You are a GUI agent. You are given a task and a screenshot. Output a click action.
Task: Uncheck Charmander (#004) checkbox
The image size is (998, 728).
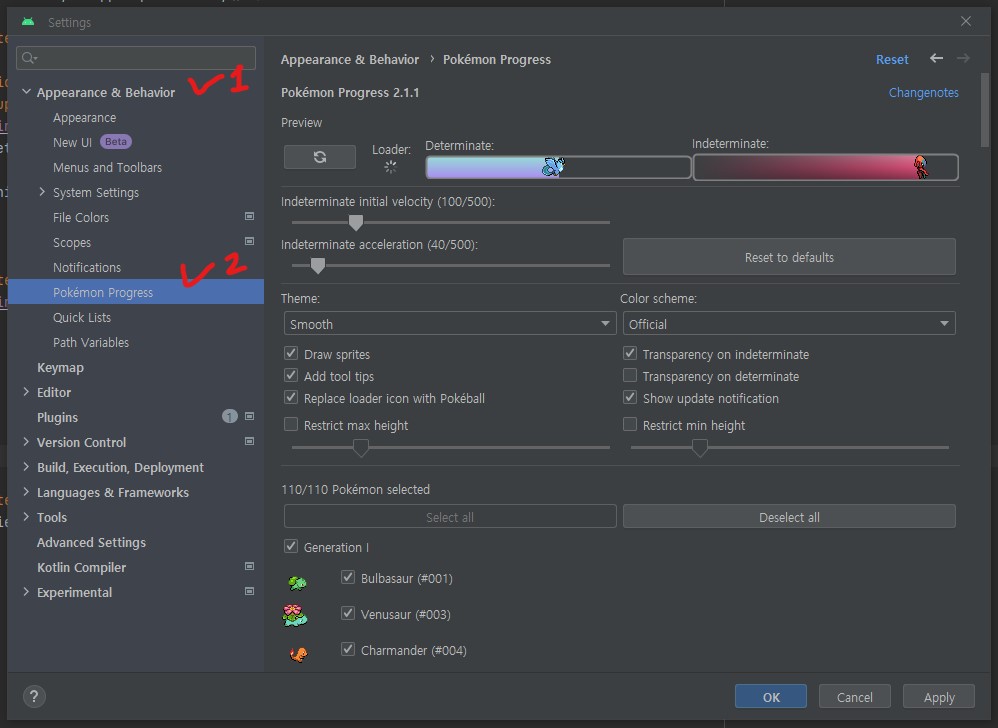tap(348, 650)
